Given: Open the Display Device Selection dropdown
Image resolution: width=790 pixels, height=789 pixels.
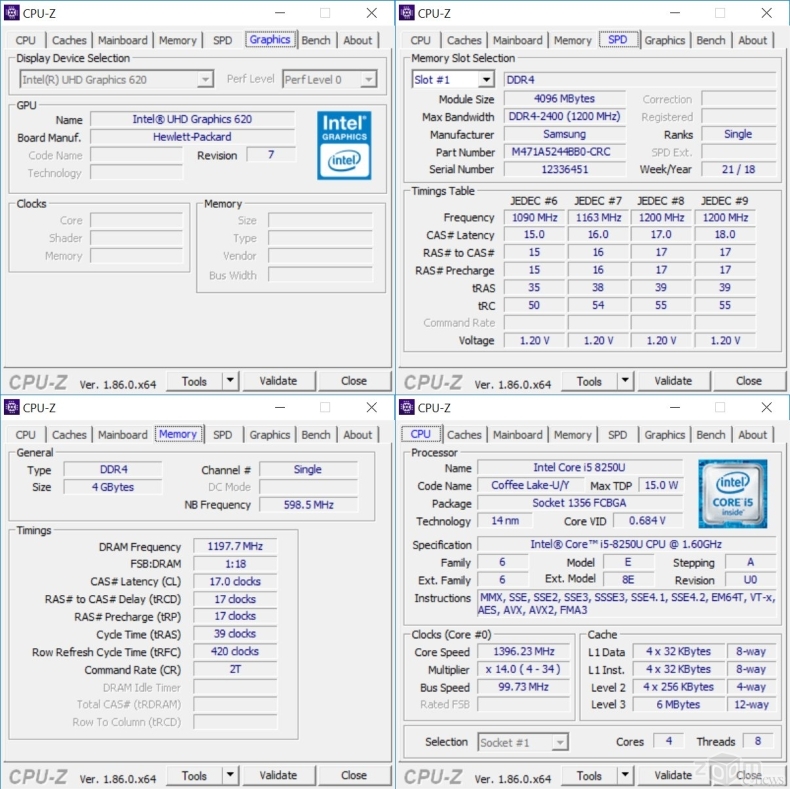Looking at the screenshot, I should (204, 79).
